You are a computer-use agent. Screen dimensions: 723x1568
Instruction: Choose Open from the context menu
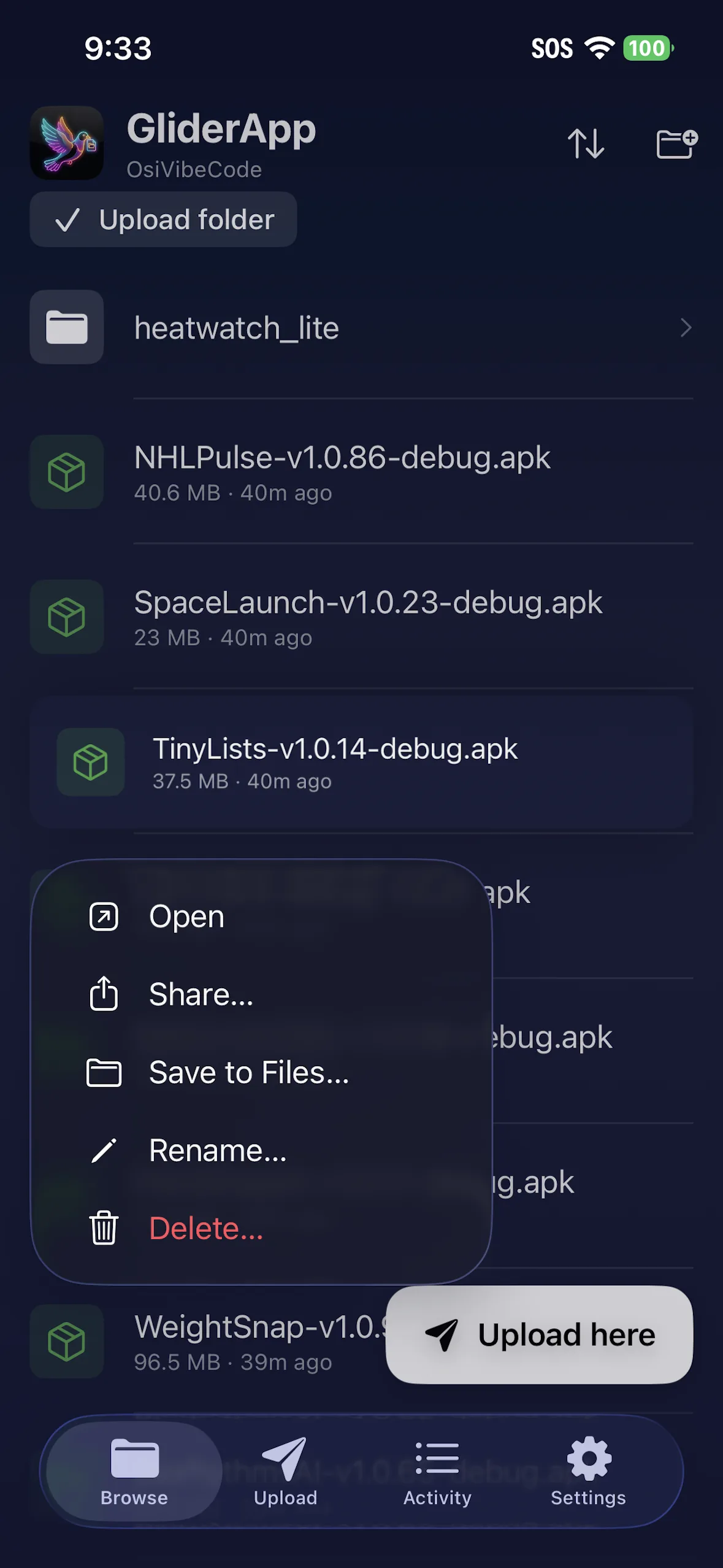(x=261, y=917)
